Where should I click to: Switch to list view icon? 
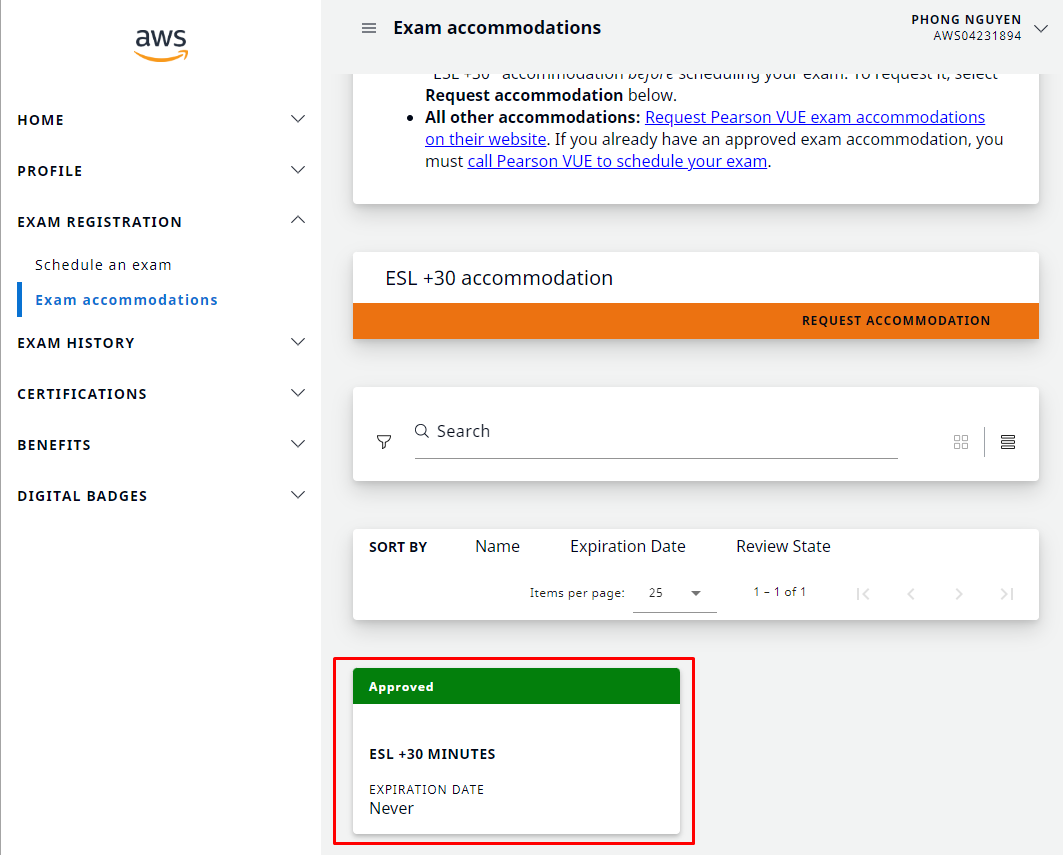1008,442
